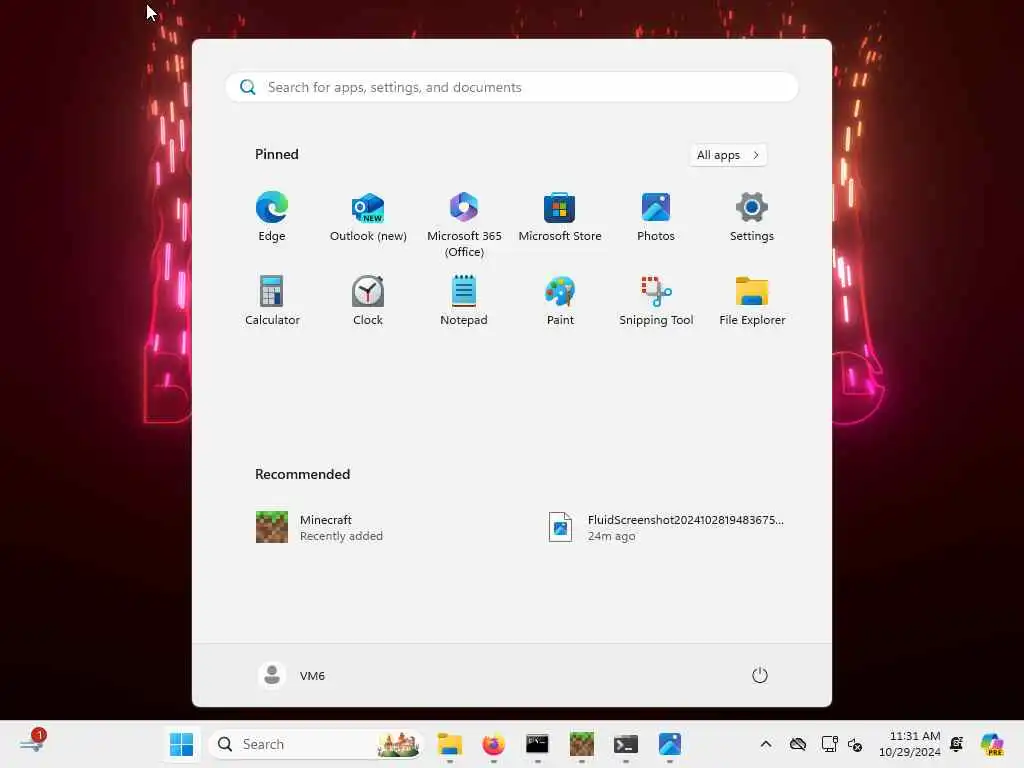This screenshot has width=1024, height=768.
Task: Open the VM6 user account menu
Action: [291, 675]
